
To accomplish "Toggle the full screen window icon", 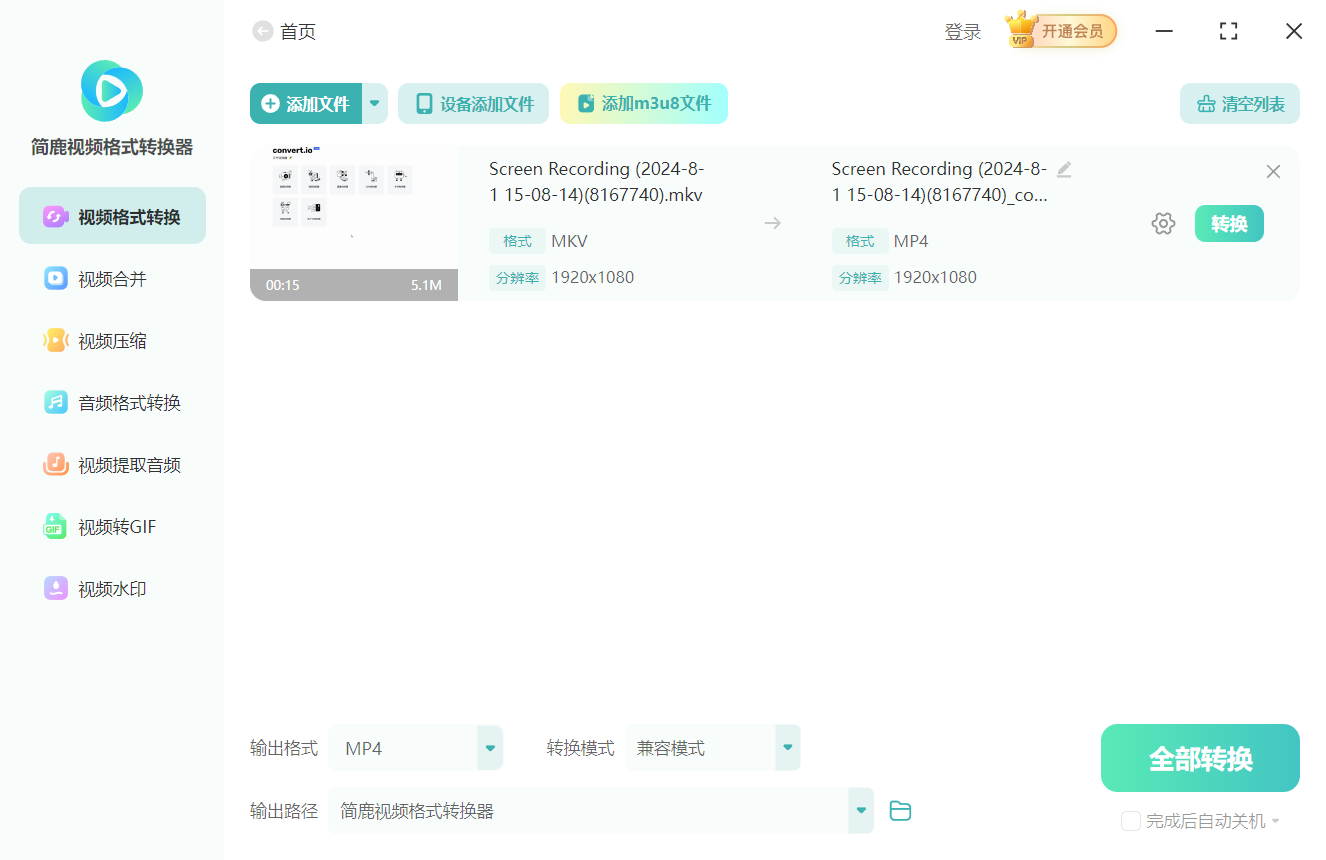I will 1229,31.
